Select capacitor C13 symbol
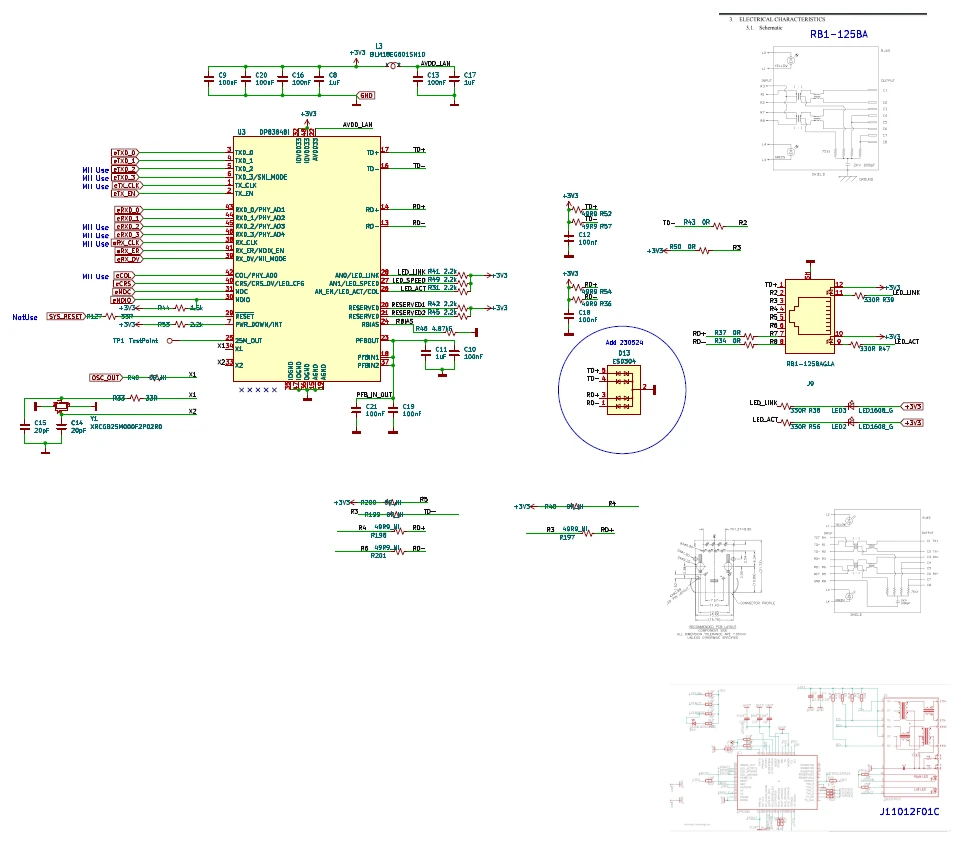This screenshot has width=973, height=860. pyautogui.click(x=418, y=79)
